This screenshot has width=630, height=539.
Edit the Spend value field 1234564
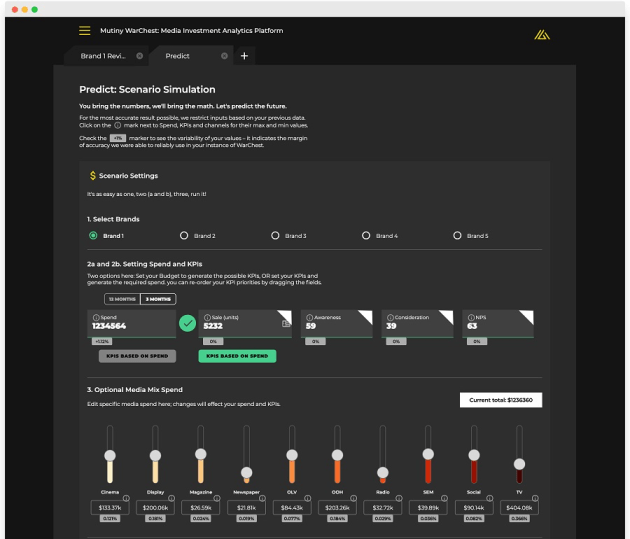pyautogui.click(x=131, y=323)
